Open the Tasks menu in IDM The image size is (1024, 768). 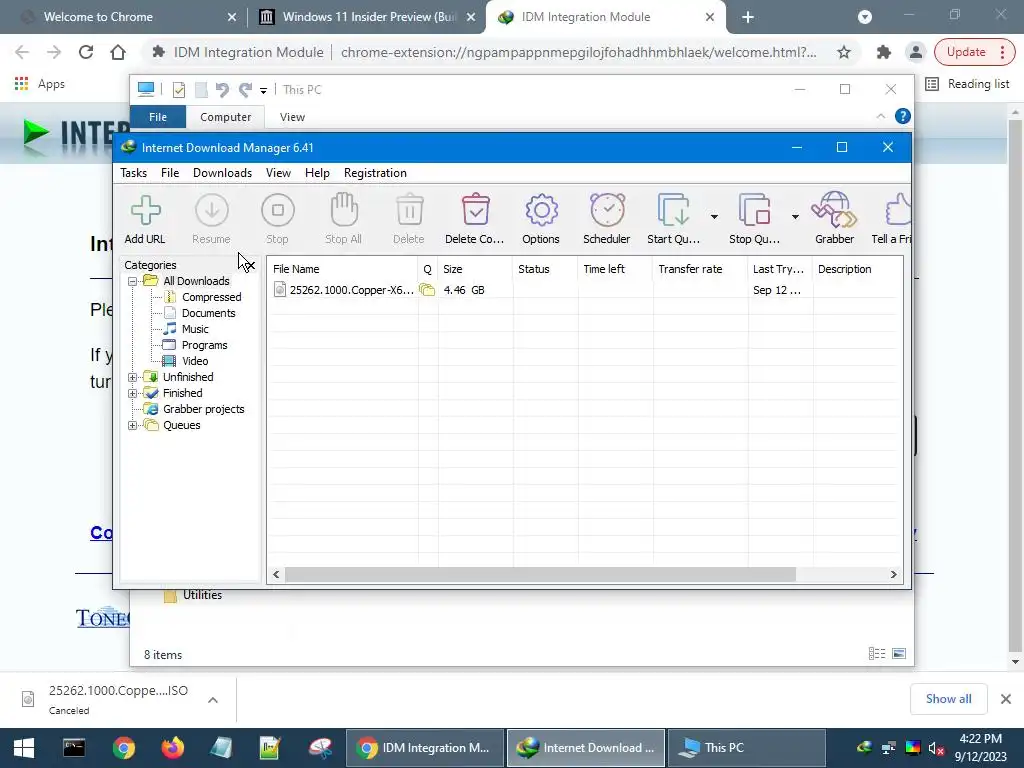tap(134, 173)
